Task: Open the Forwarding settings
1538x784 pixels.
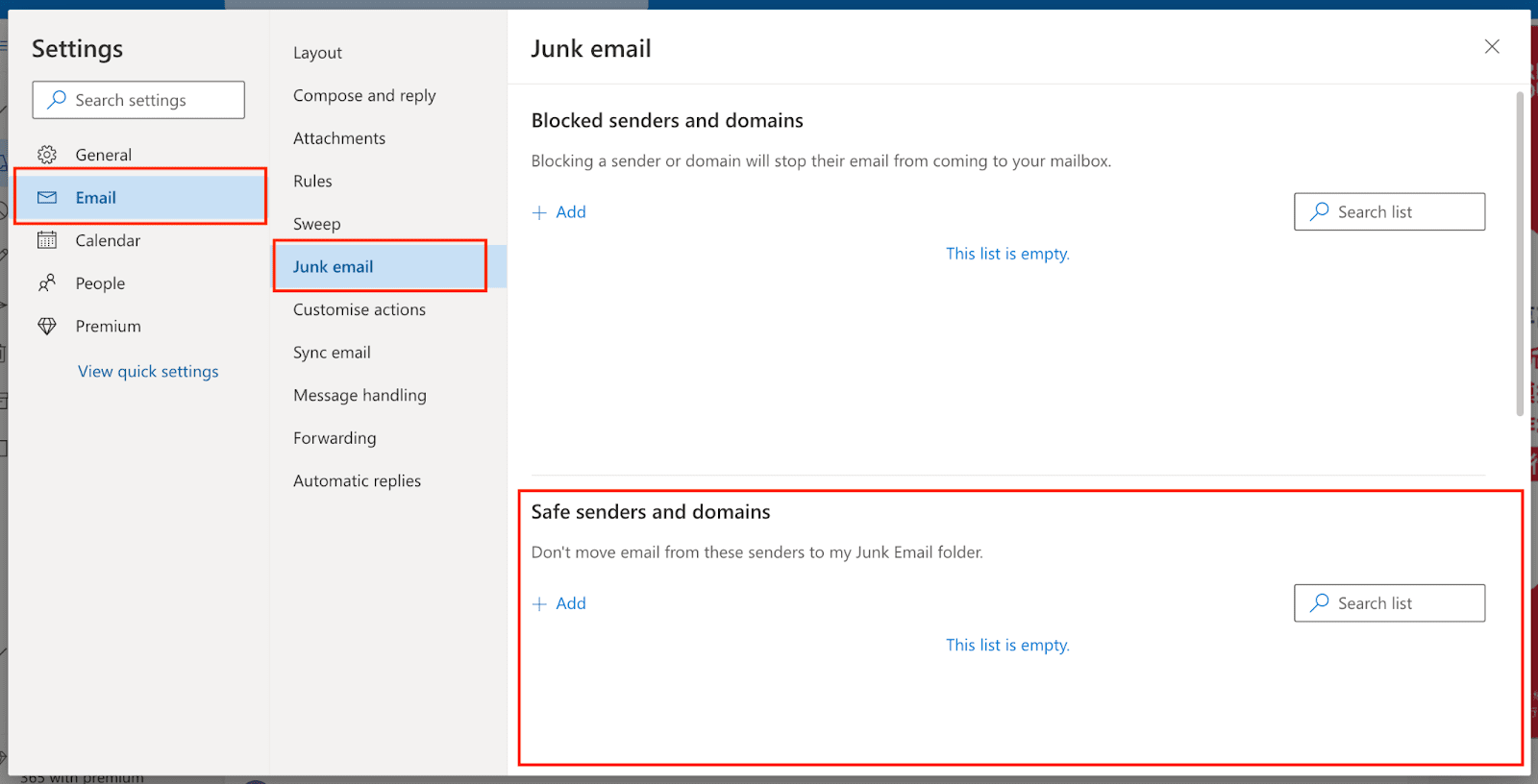Action: click(x=335, y=438)
